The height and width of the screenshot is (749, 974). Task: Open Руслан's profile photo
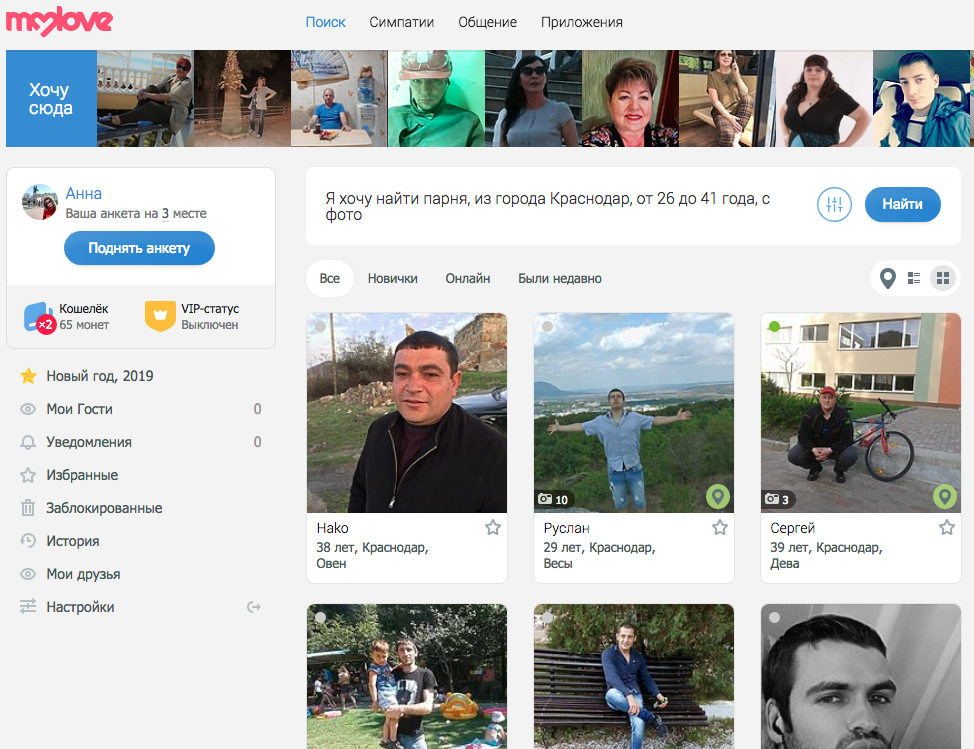[634, 412]
